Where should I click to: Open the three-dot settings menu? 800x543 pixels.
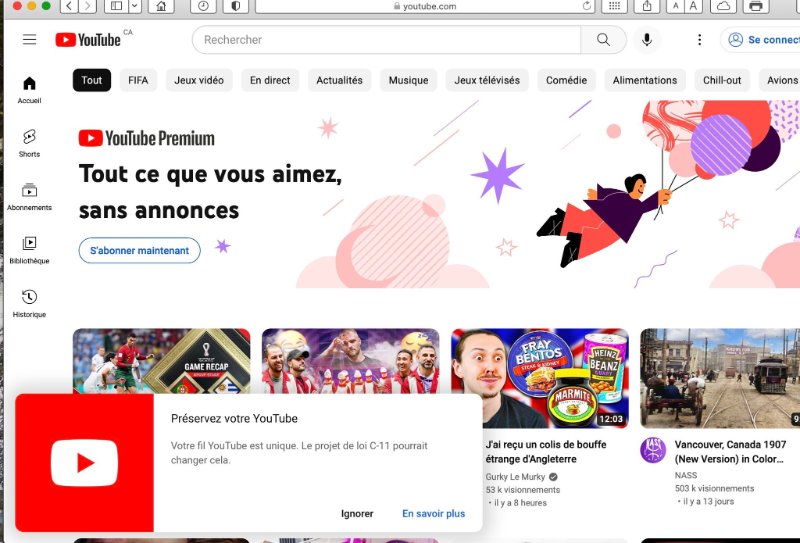[699, 40]
